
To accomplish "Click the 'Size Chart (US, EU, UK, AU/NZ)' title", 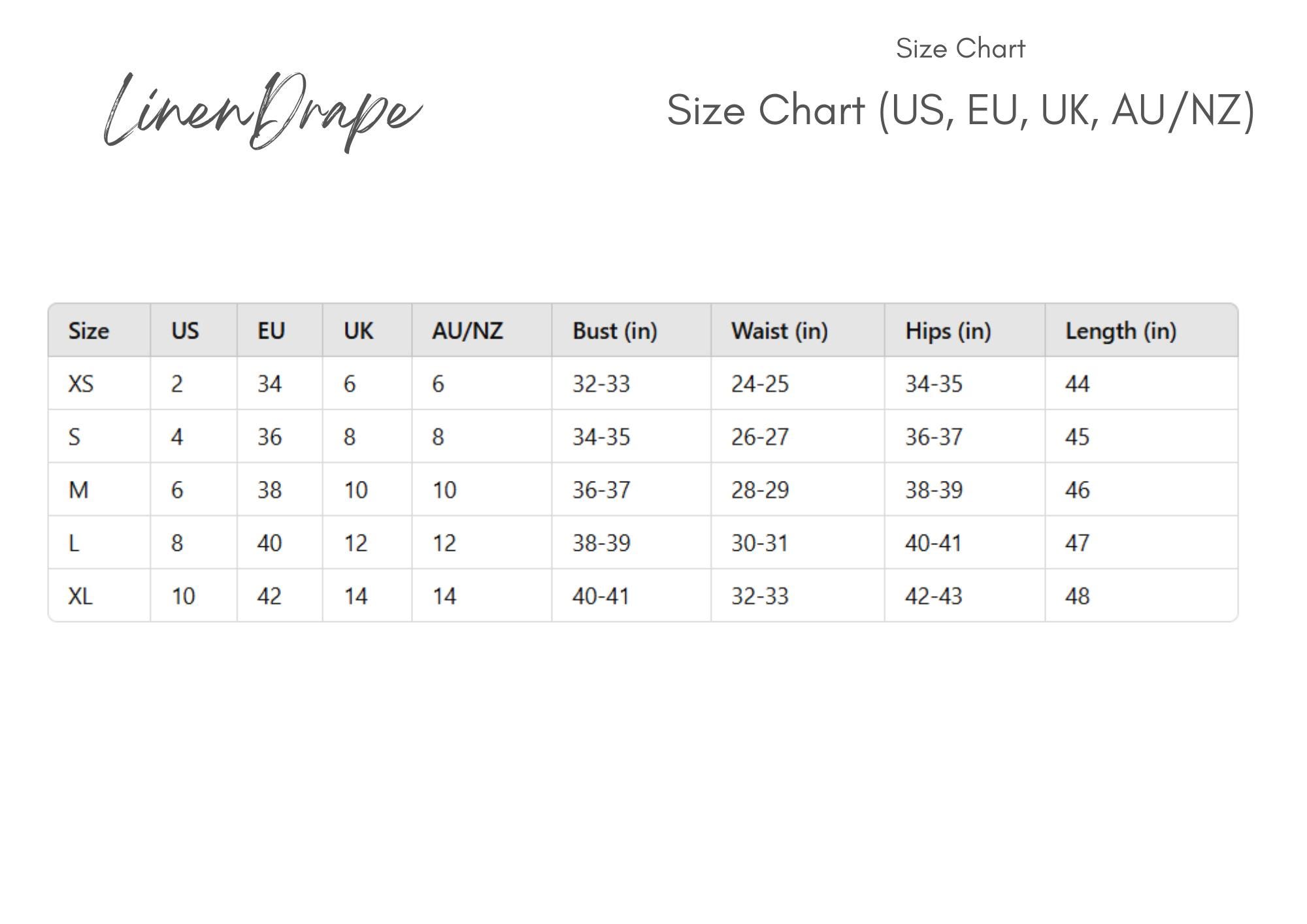I will 961,110.
